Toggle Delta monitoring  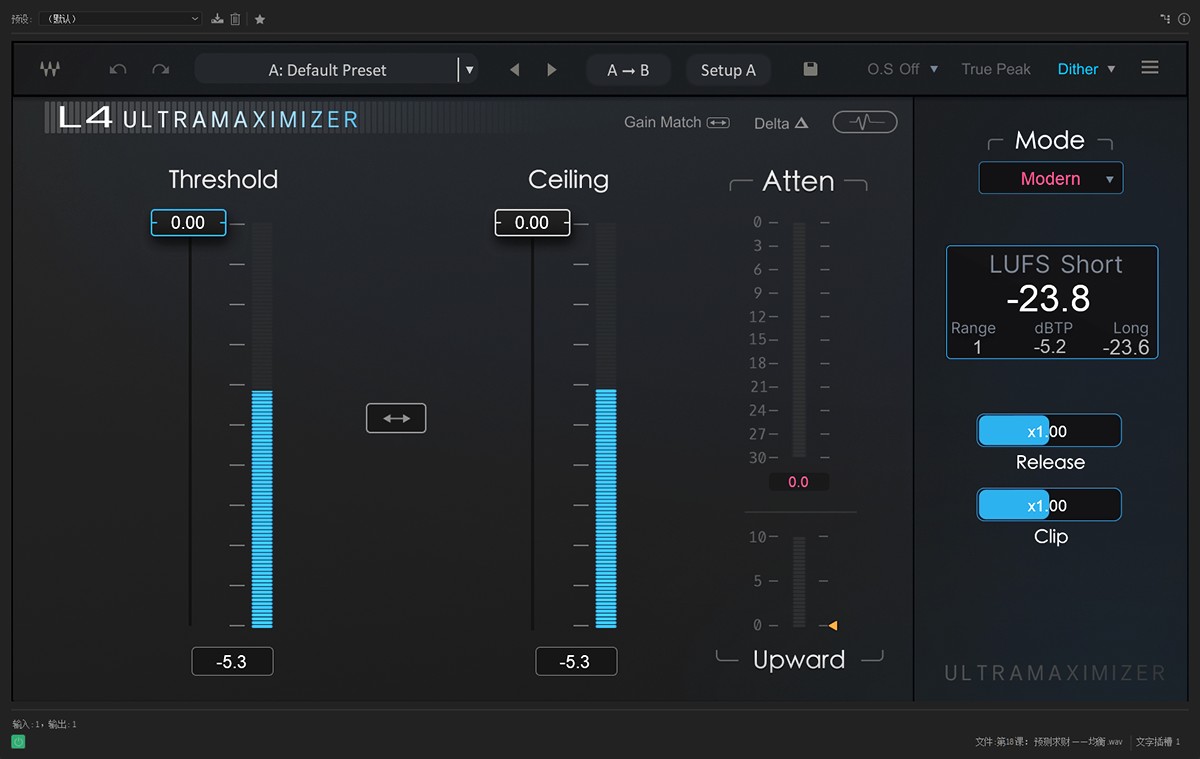(781, 123)
